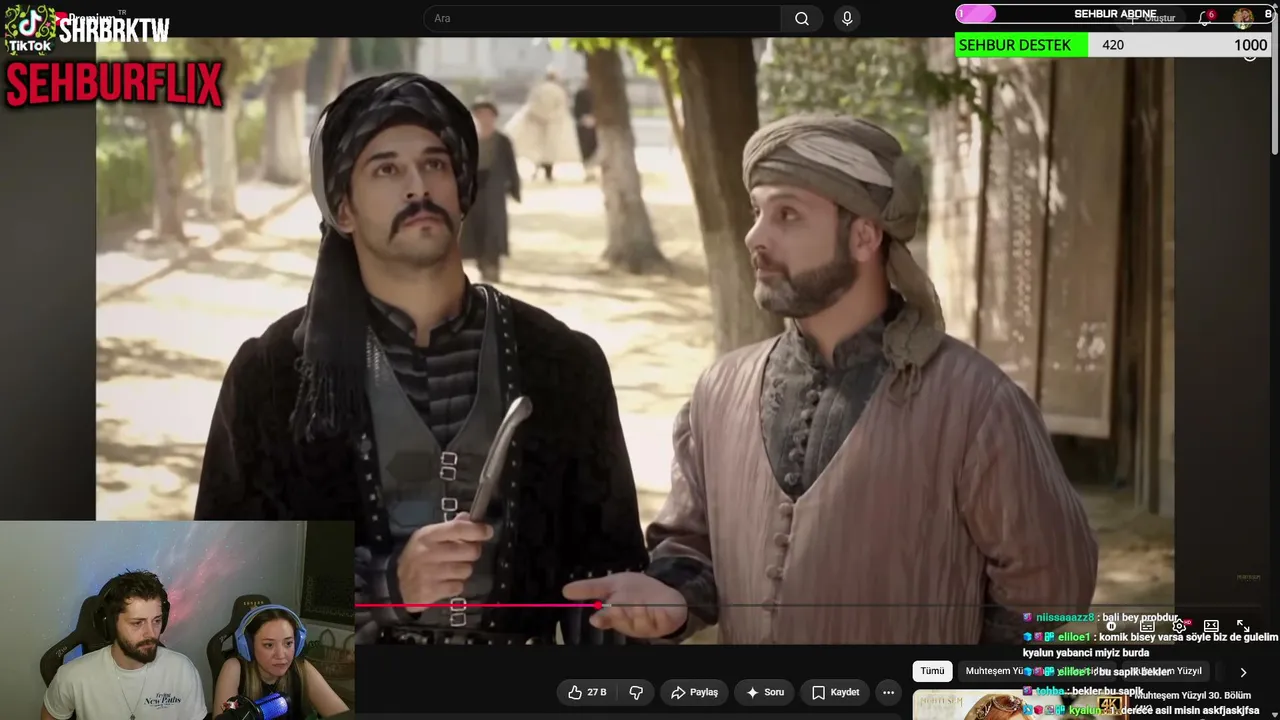
Task: Click chat username tohba
Action: coord(1050,691)
